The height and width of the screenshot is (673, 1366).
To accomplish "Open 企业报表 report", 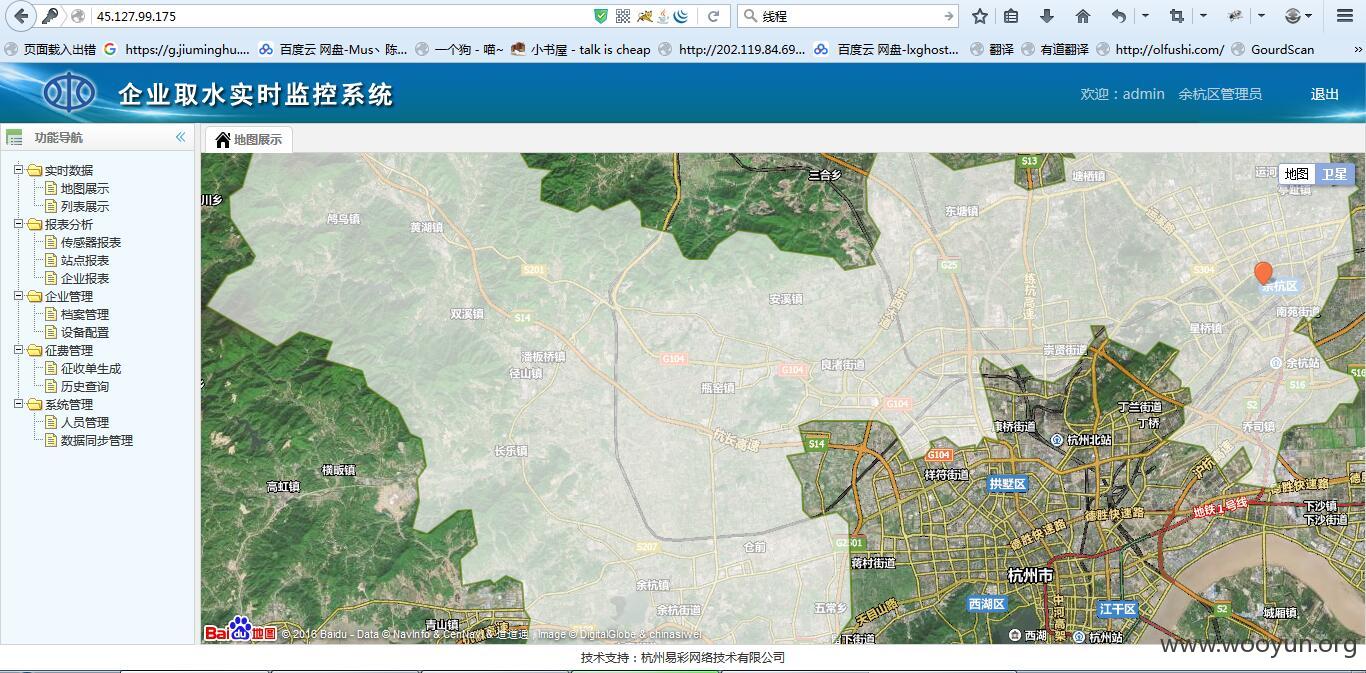I will [x=85, y=278].
